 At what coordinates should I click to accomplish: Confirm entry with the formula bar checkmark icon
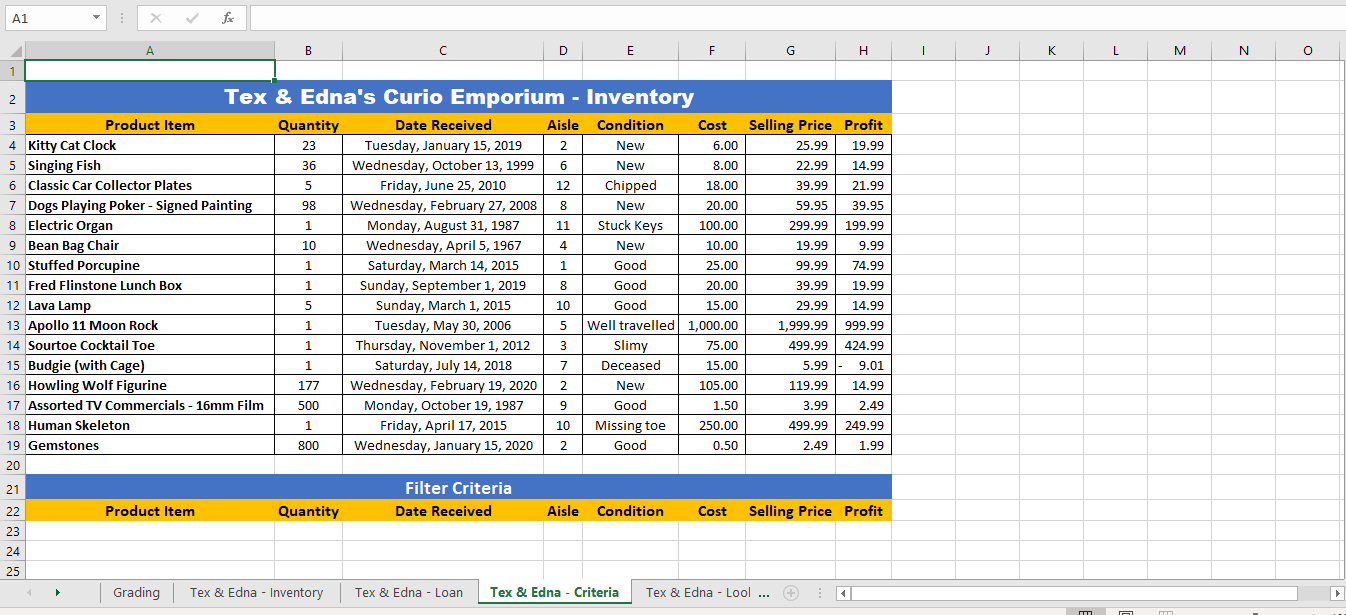pos(192,17)
